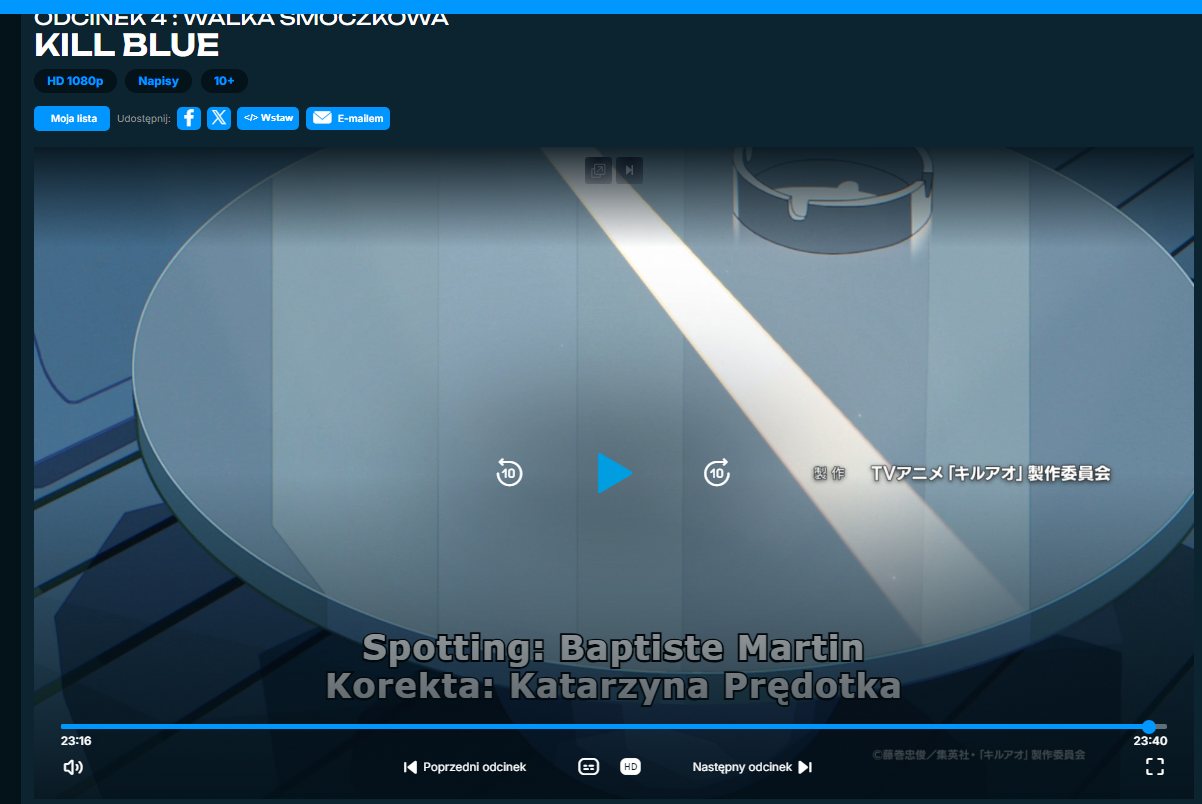1202x804 pixels.
Task: Go to Poprzedni odcinek
Action: pos(465,767)
